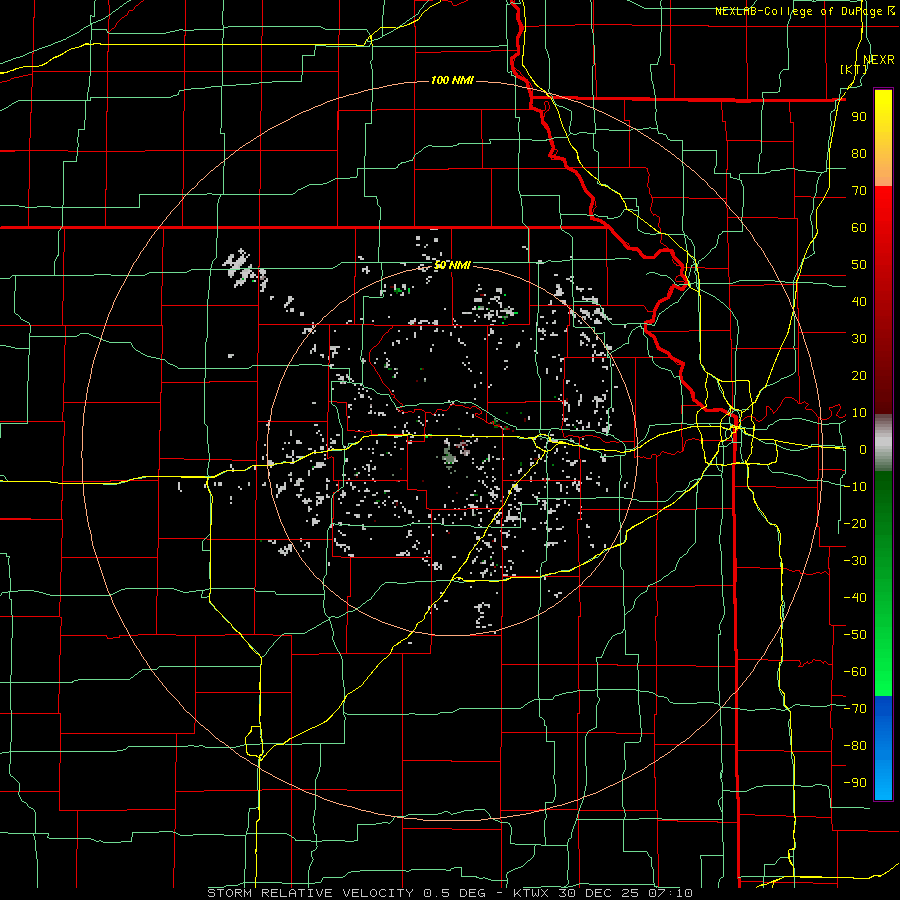Screen dimensions: 900x900
Task: Click the "STORM RELATIVE VELOCITY" product title
Action: click(x=310, y=893)
